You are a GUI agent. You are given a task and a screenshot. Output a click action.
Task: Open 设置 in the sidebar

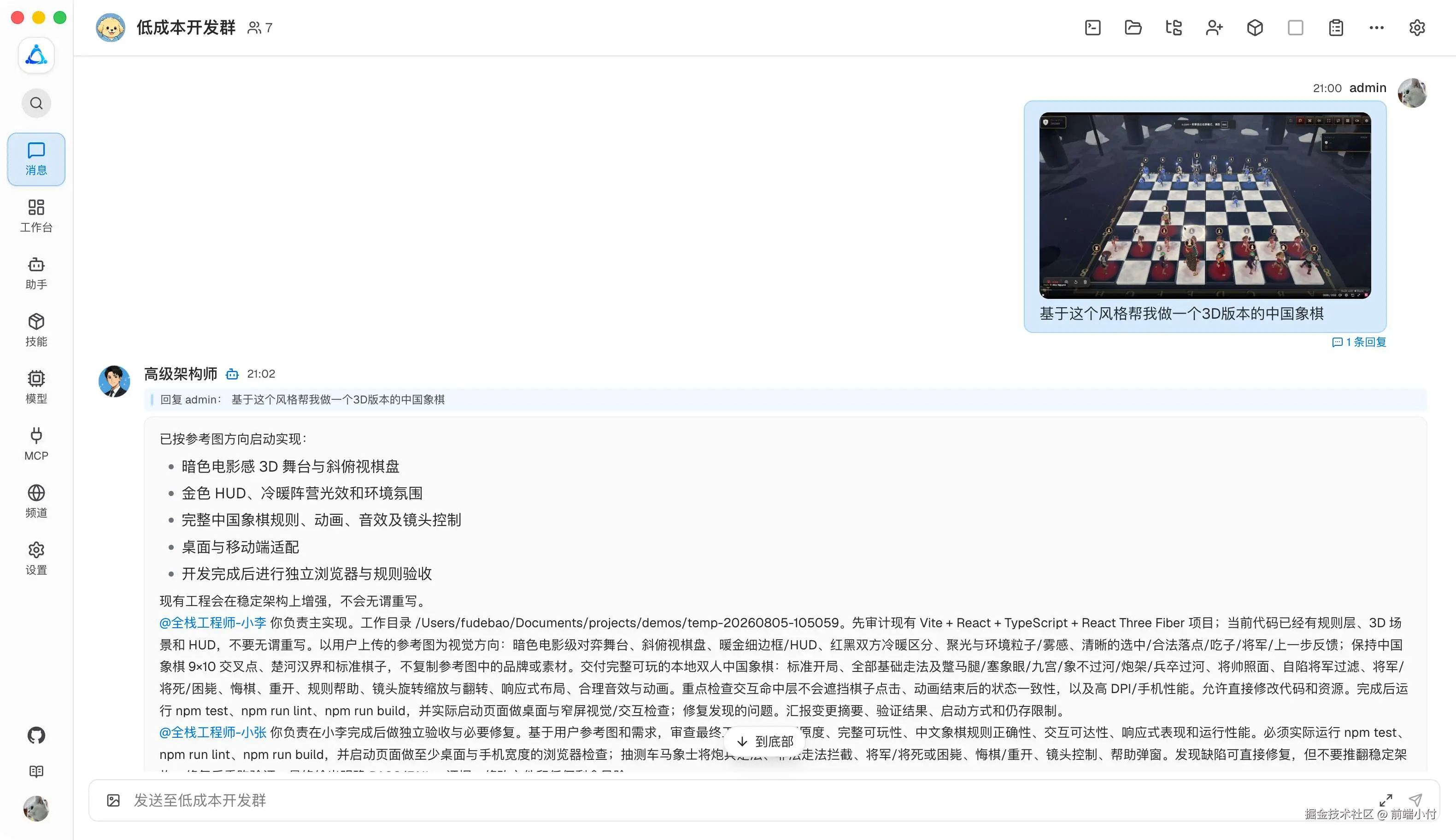(x=36, y=559)
